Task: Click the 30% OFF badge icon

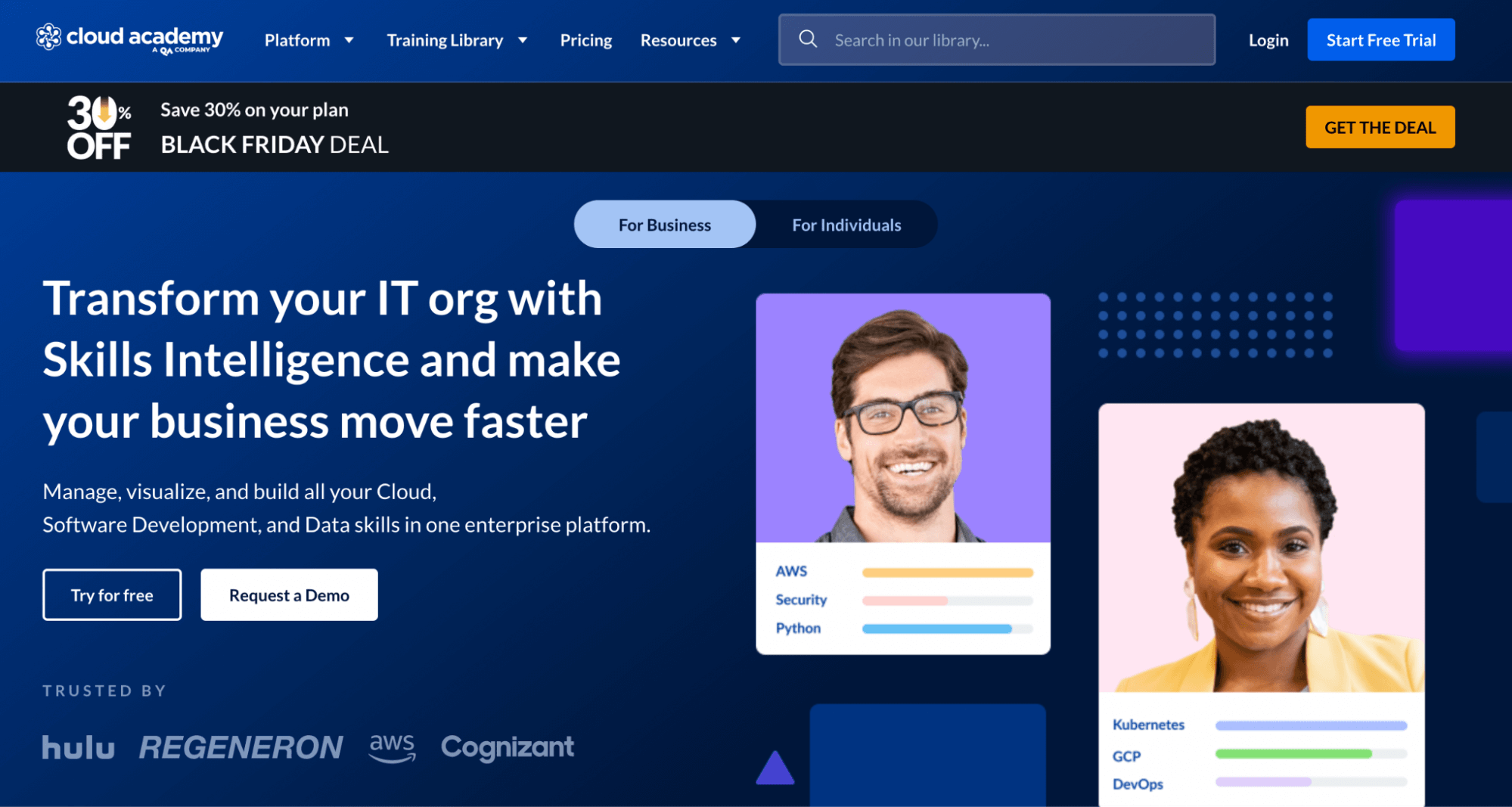Action: click(99, 127)
